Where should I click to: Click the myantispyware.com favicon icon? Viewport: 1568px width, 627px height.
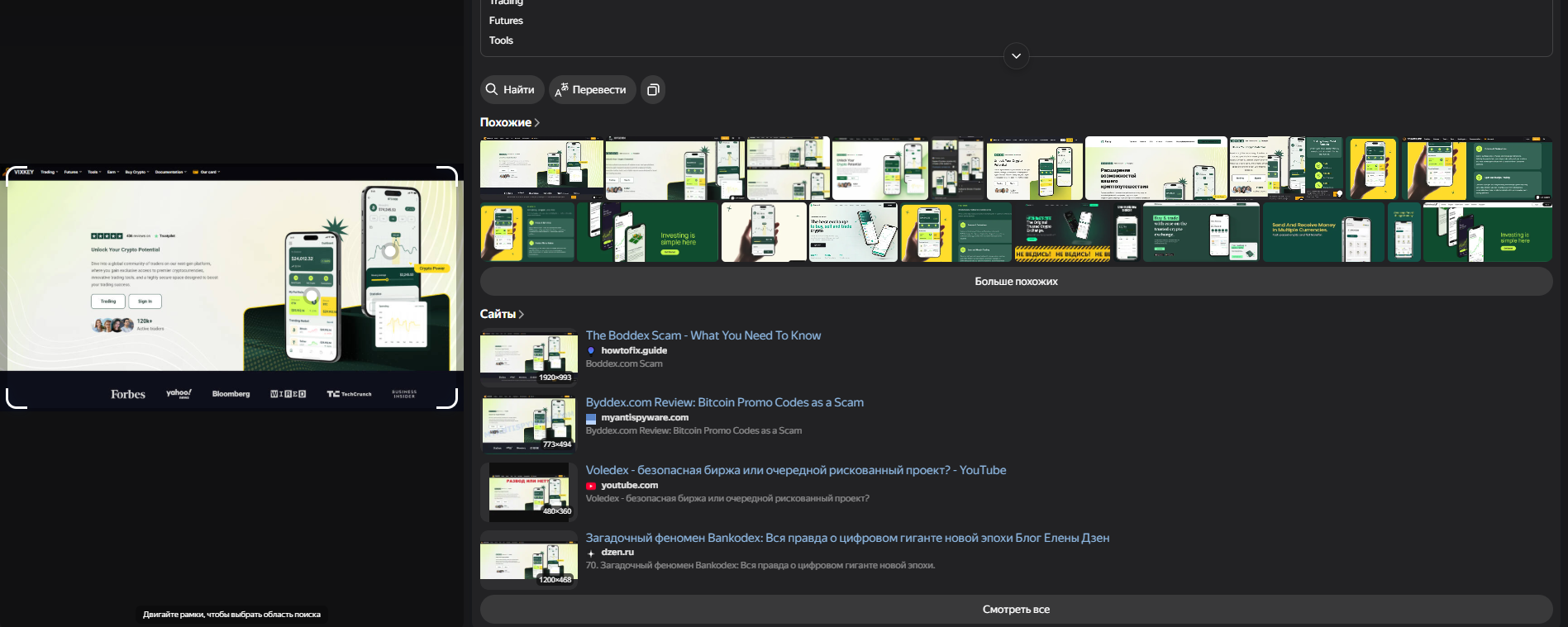pyautogui.click(x=591, y=418)
